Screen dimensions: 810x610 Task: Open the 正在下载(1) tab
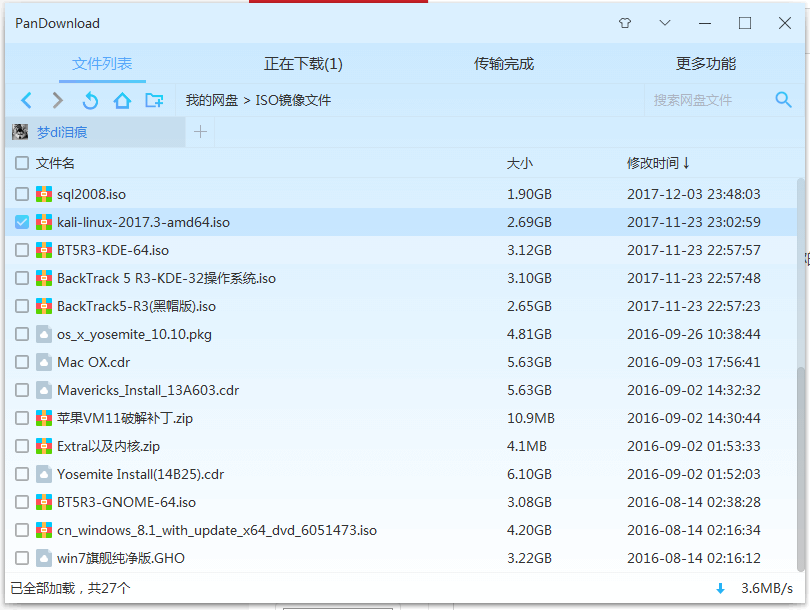click(303, 64)
